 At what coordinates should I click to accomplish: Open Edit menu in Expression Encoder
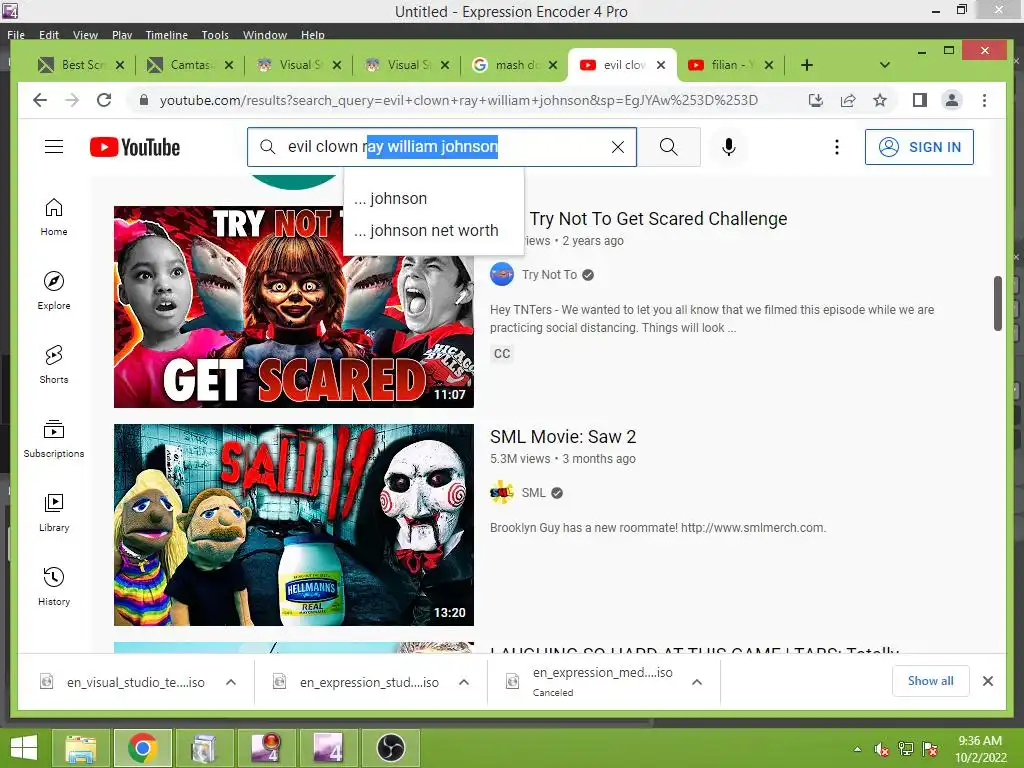pyautogui.click(x=49, y=35)
